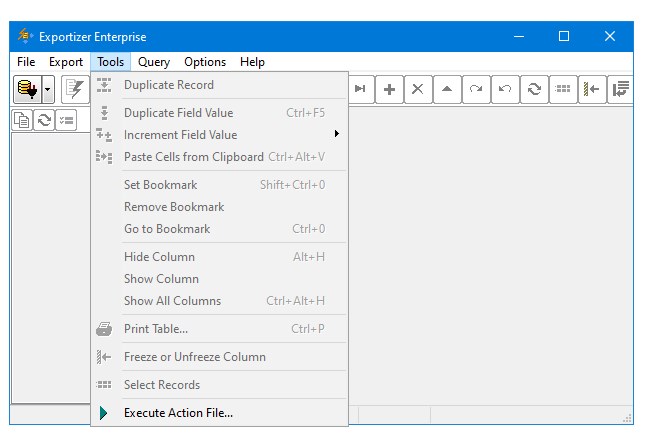Click the checklist select tables icon
Viewport: 650px width, 442px height.
click(x=66, y=120)
